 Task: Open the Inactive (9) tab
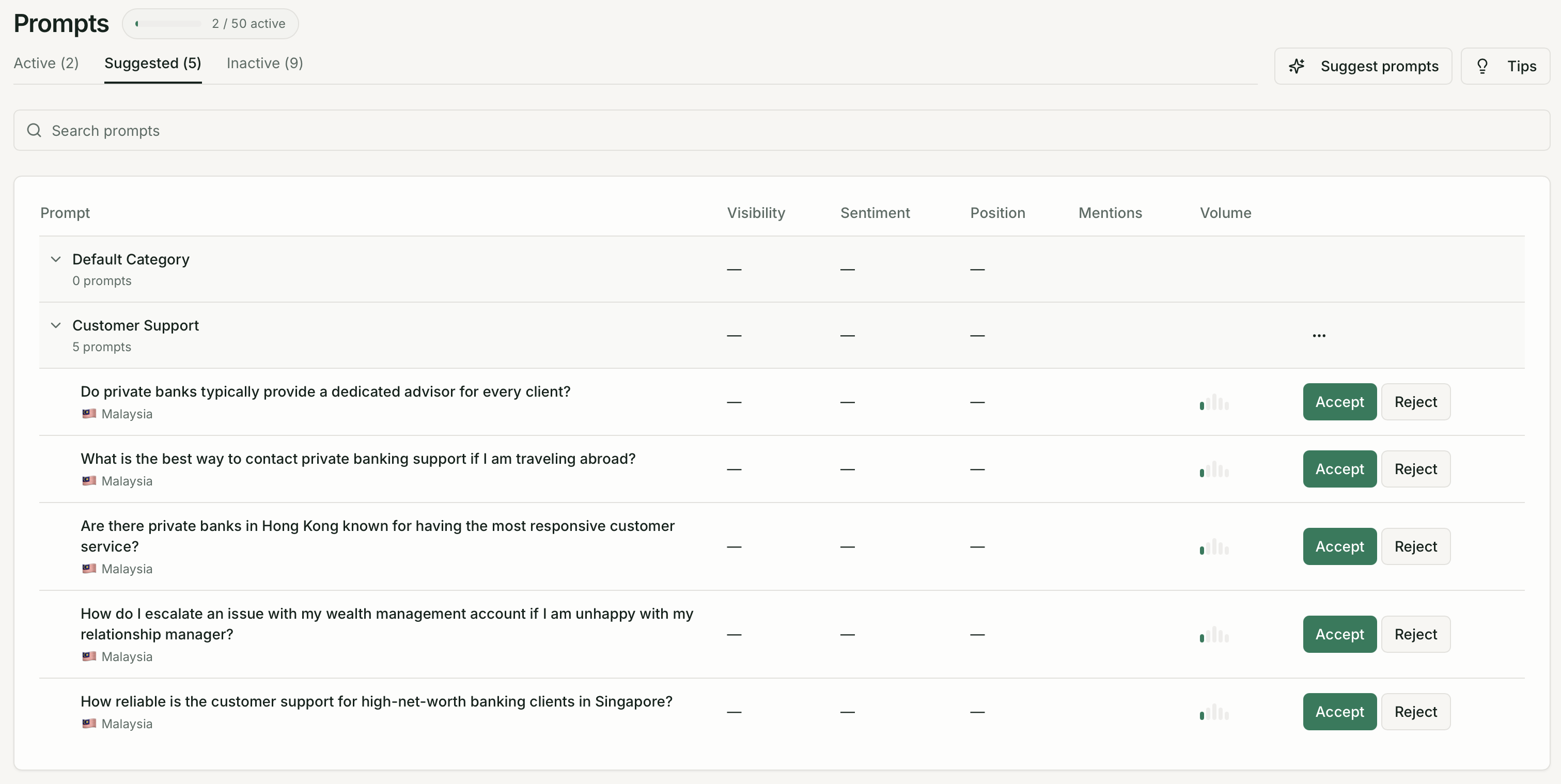coord(265,63)
